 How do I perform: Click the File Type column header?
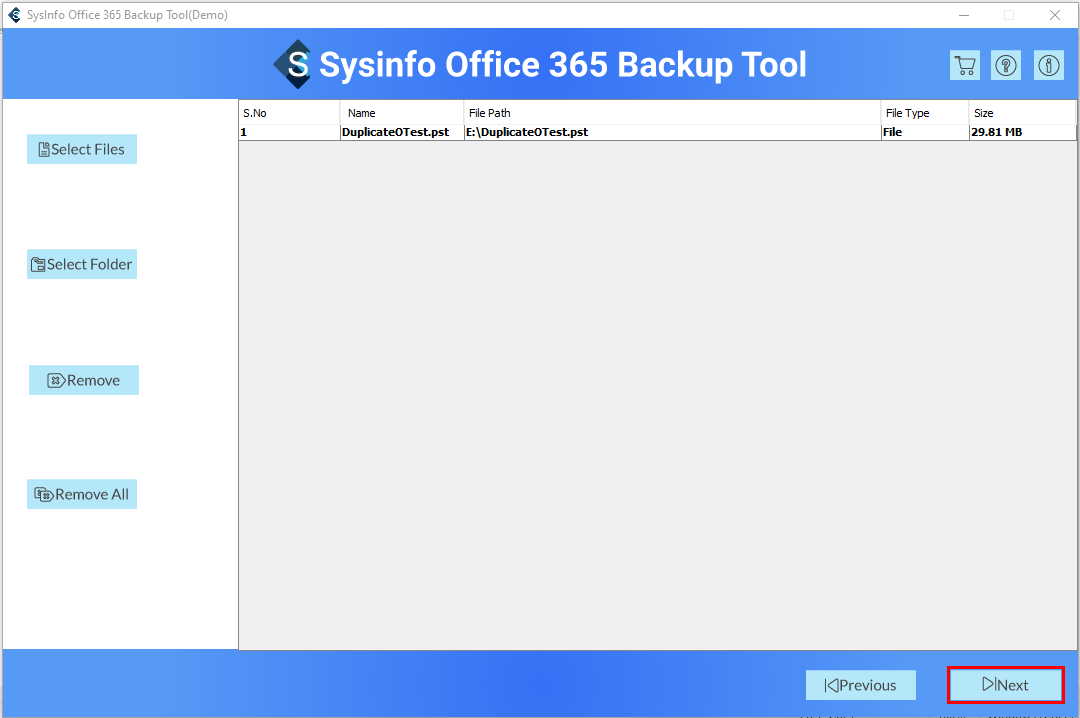[x=924, y=113]
